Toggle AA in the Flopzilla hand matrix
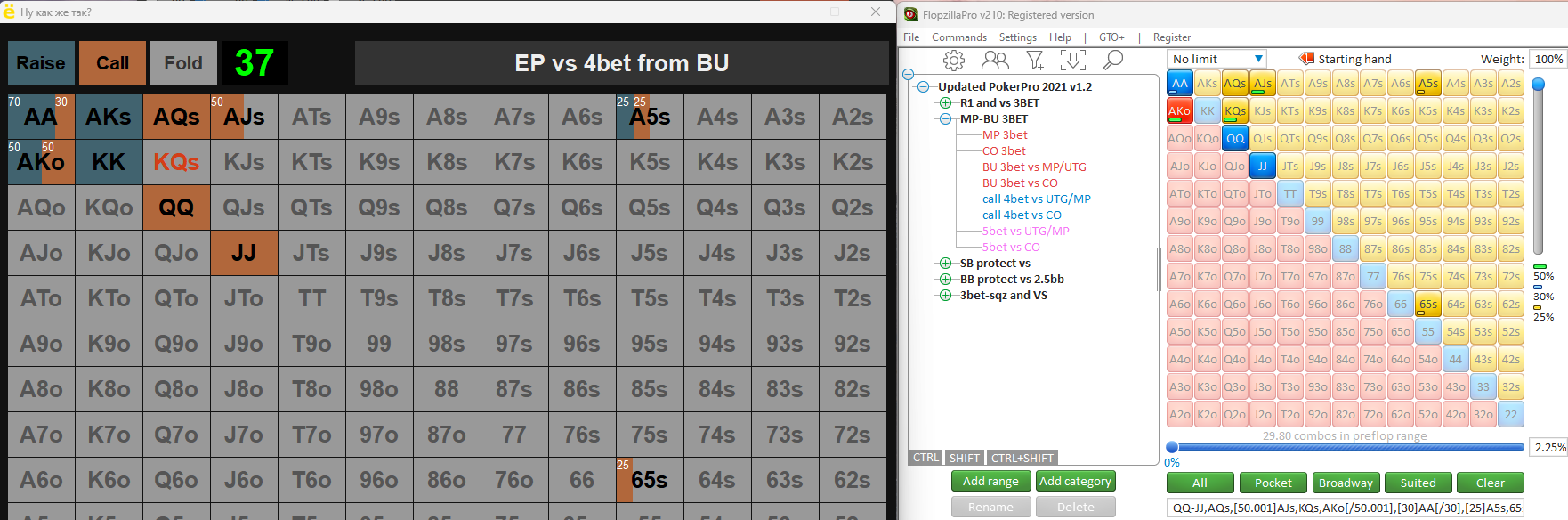Screen dimensions: 1568x520 [1180, 84]
